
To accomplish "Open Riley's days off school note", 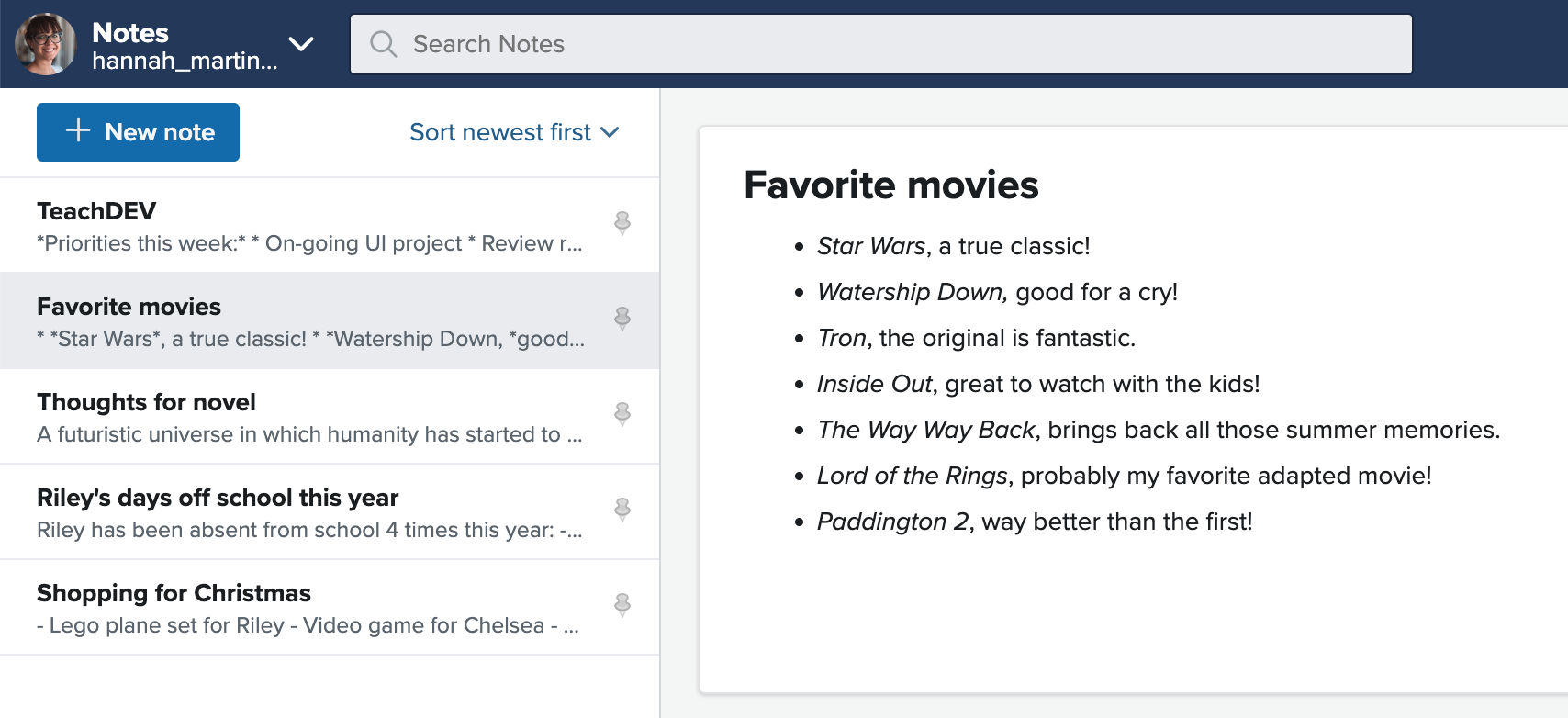I will [x=330, y=511].
